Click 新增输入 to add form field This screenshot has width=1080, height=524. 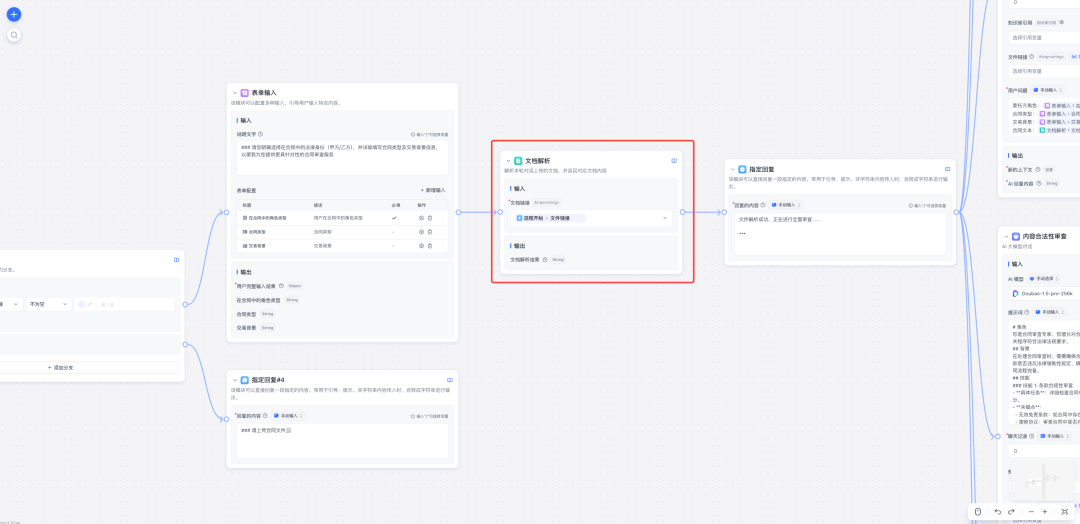click(433, 190)
